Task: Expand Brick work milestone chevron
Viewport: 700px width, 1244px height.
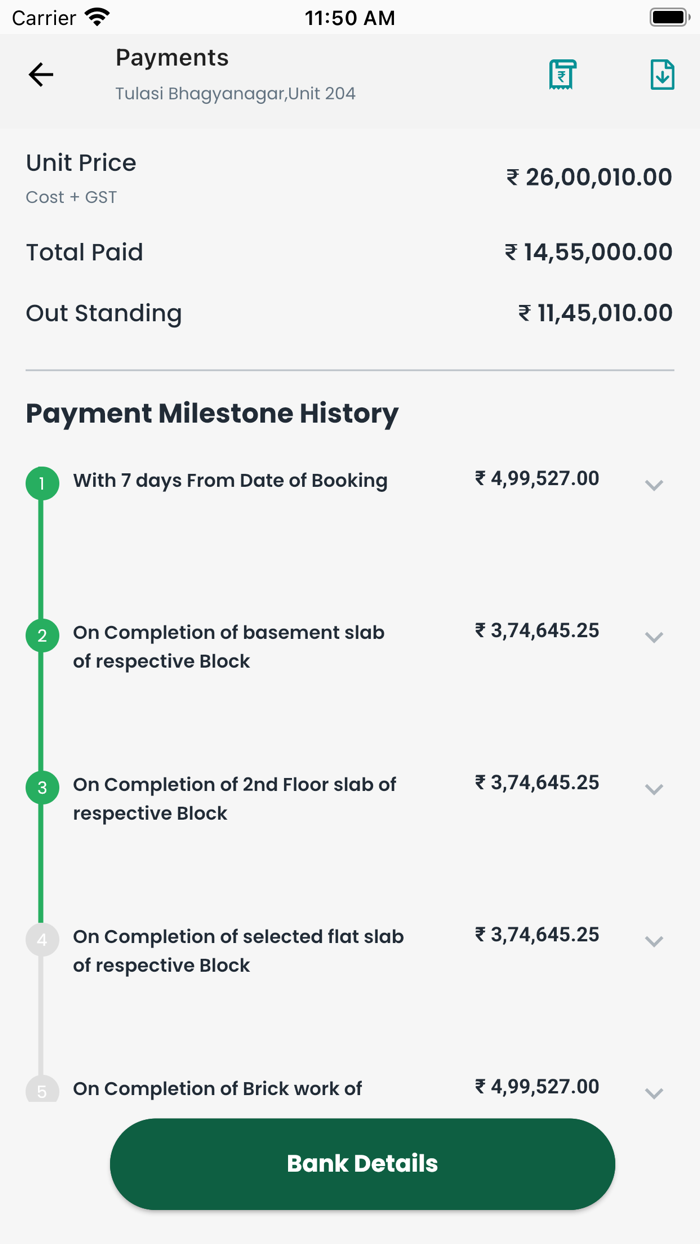Action: tap(654, 1092)
